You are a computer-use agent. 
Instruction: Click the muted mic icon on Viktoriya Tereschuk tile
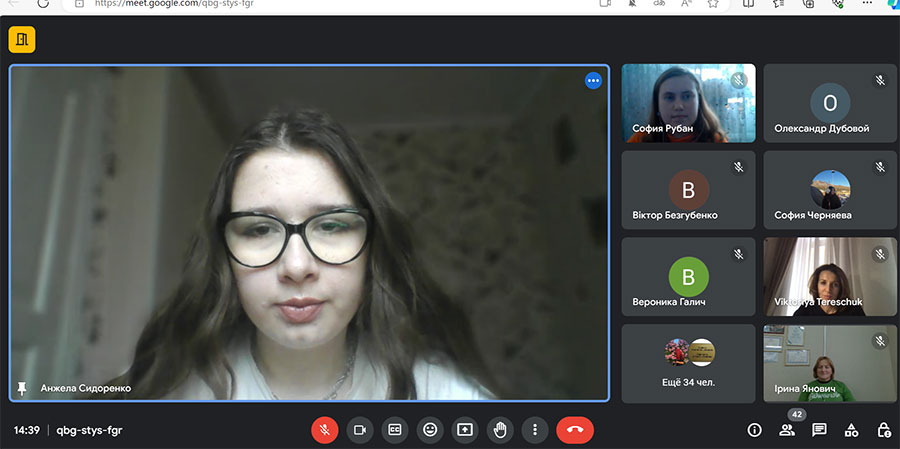point(880,254)
